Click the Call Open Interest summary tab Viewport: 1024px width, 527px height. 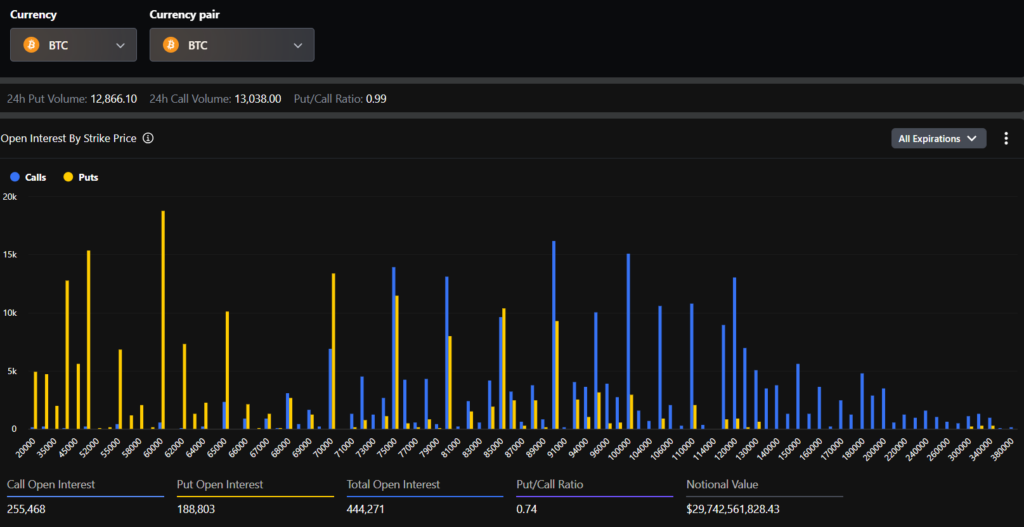click(x=50, y=485)
